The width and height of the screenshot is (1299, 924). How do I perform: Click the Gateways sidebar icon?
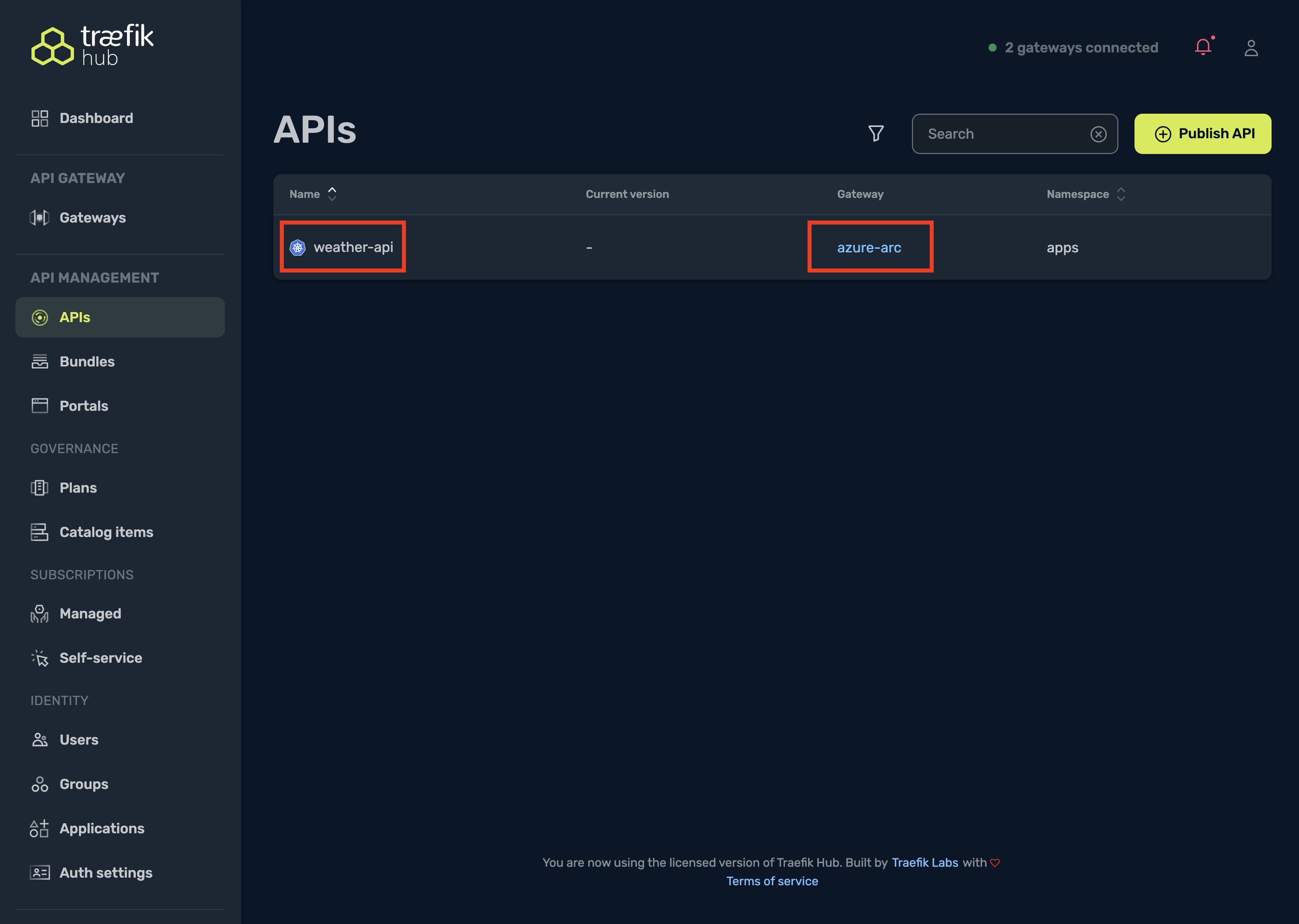tap(39, 217)
